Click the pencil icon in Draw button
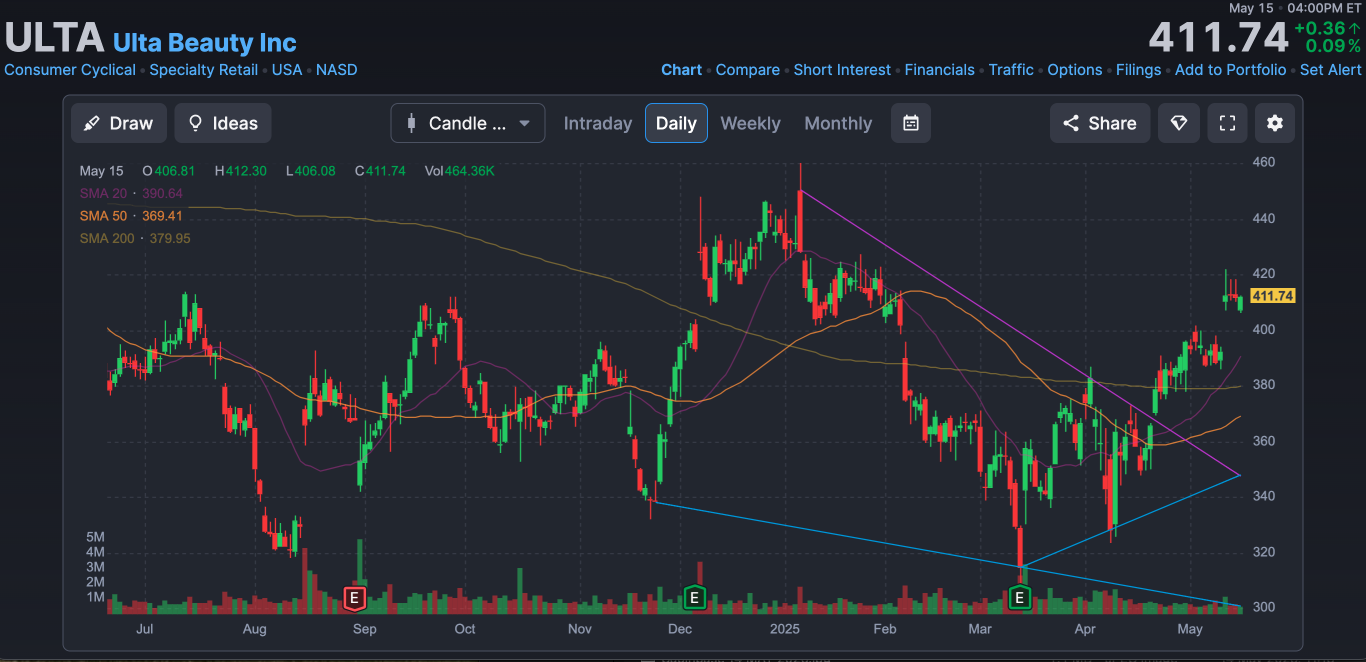 (92, 123)
